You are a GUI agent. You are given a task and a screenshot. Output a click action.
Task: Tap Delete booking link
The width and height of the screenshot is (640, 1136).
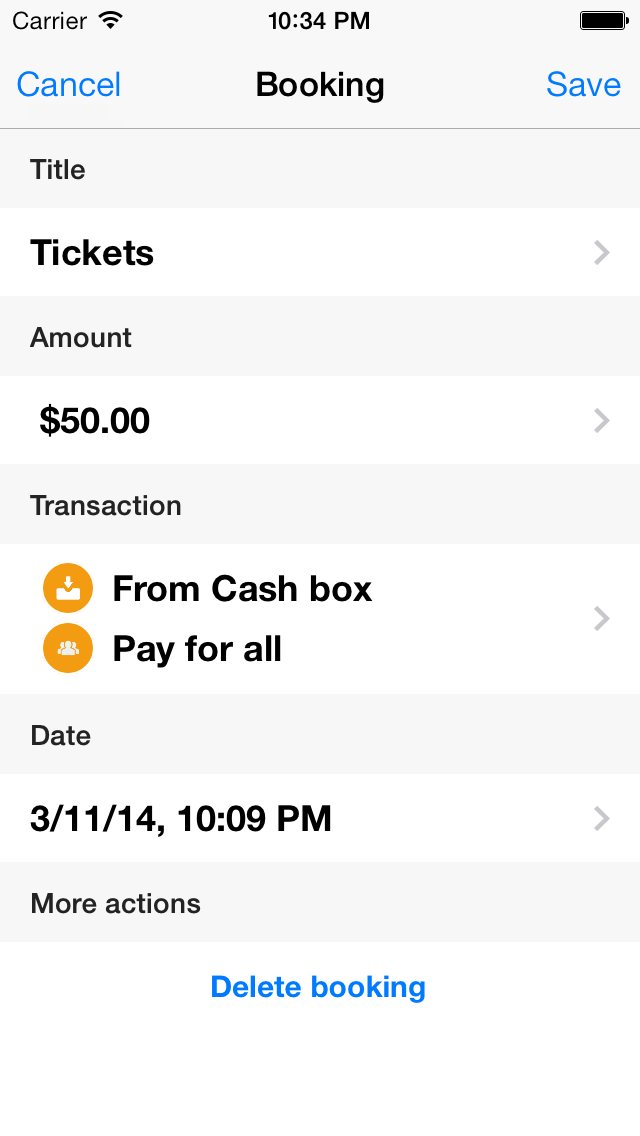click(318, 987)
